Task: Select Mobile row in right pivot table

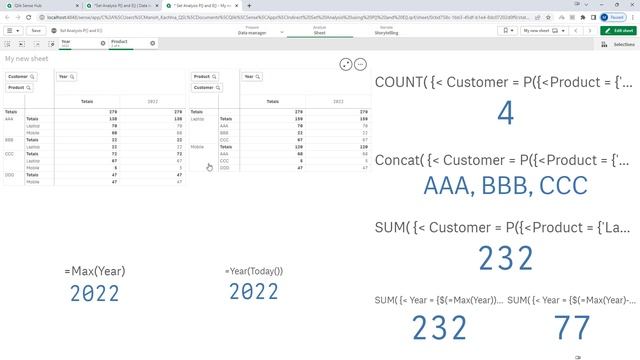Action: [x=197, y=147]
